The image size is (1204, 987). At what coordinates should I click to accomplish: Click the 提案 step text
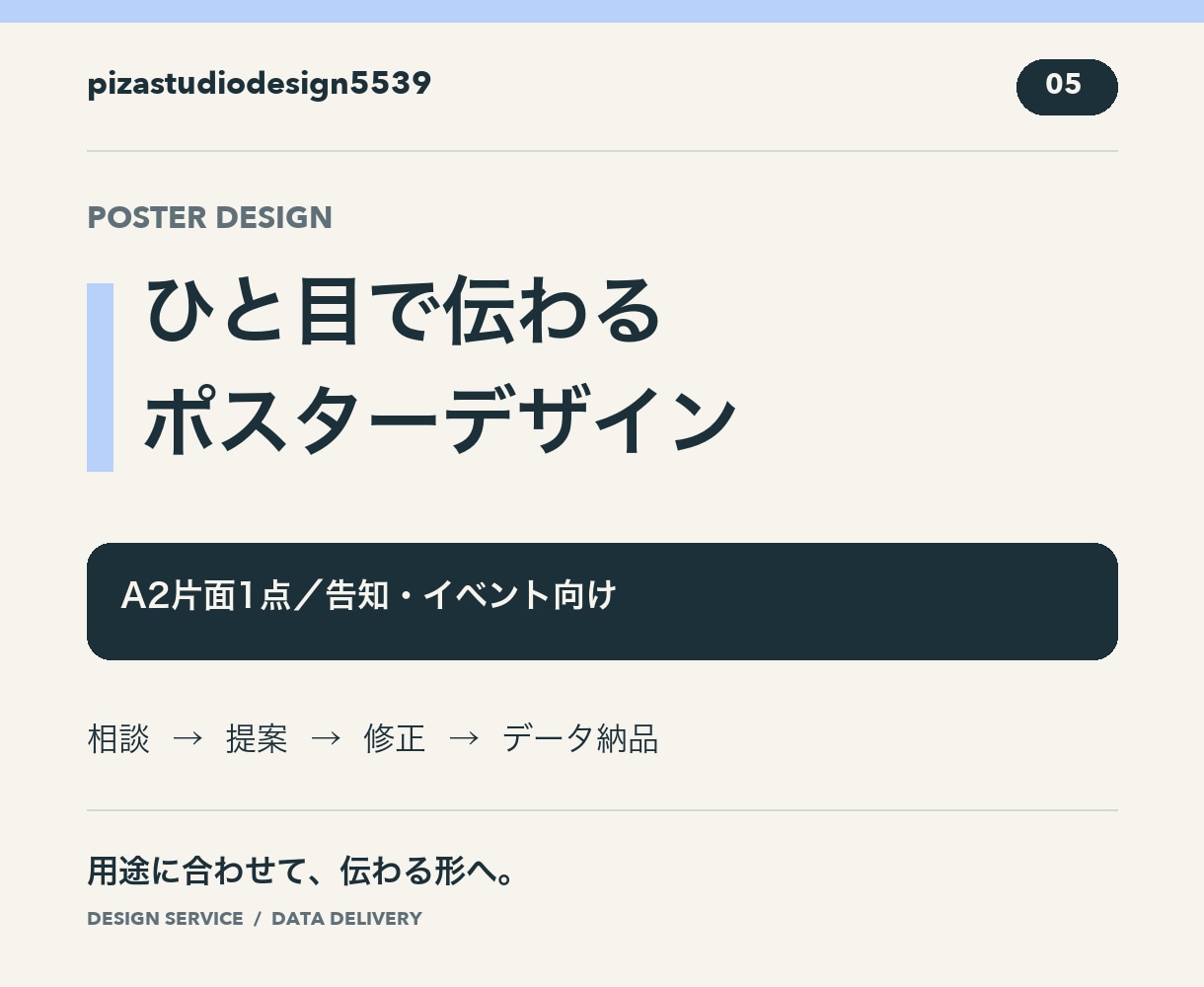coord(257,738)
